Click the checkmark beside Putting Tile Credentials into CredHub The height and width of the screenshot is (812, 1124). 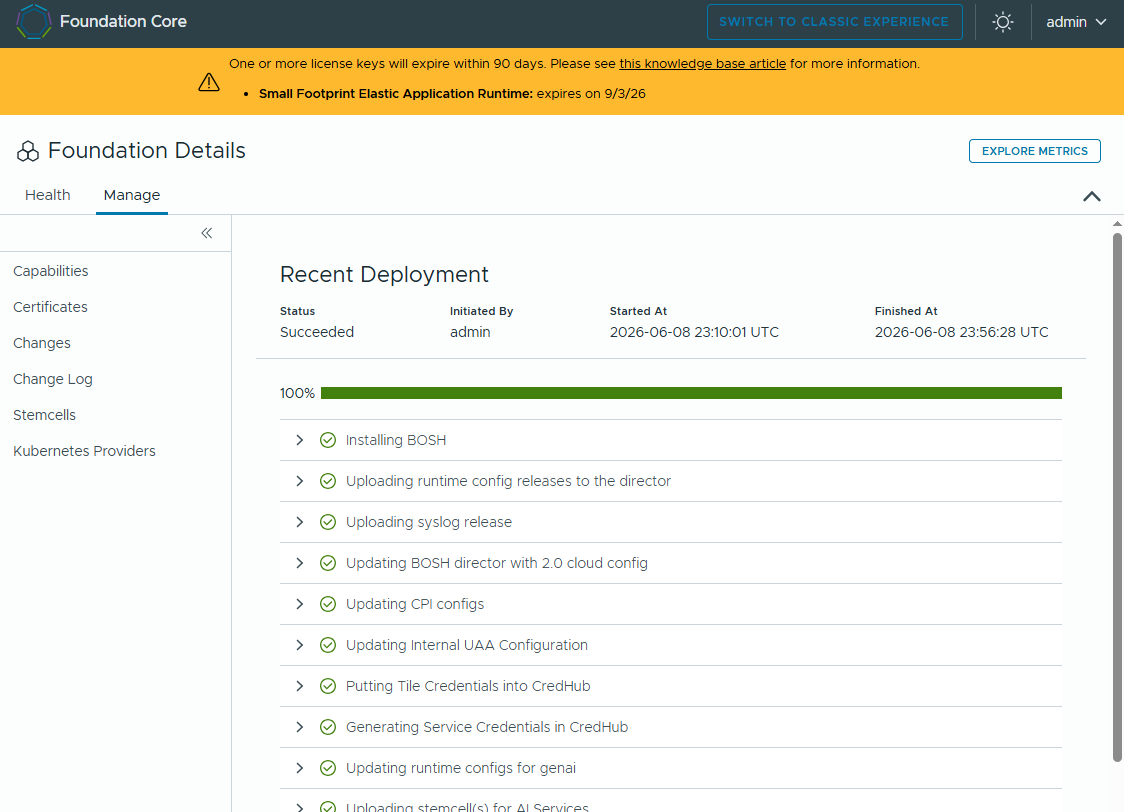(x=328, y=686)
